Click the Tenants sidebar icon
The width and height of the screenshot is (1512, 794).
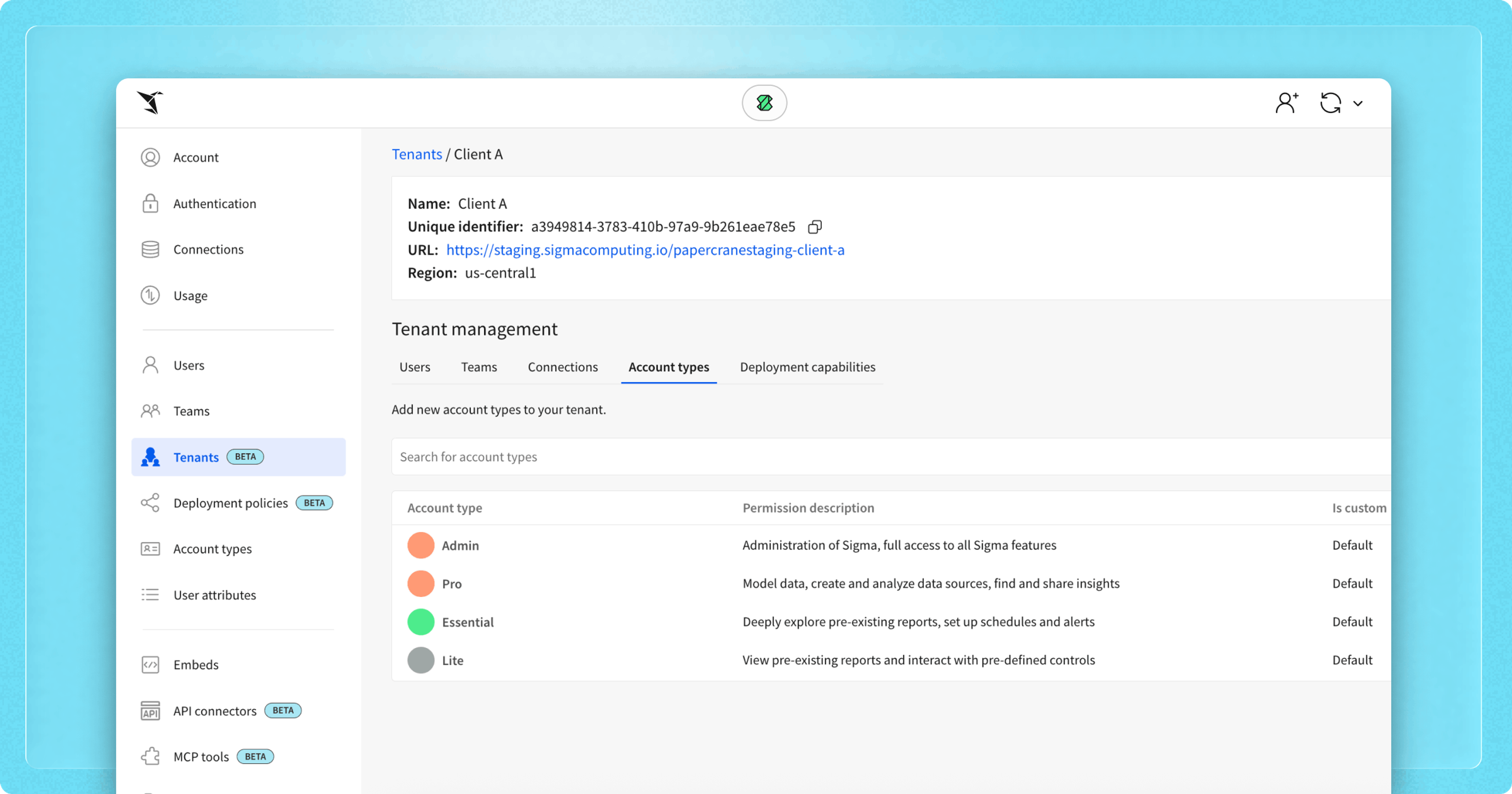coord(150,457)
